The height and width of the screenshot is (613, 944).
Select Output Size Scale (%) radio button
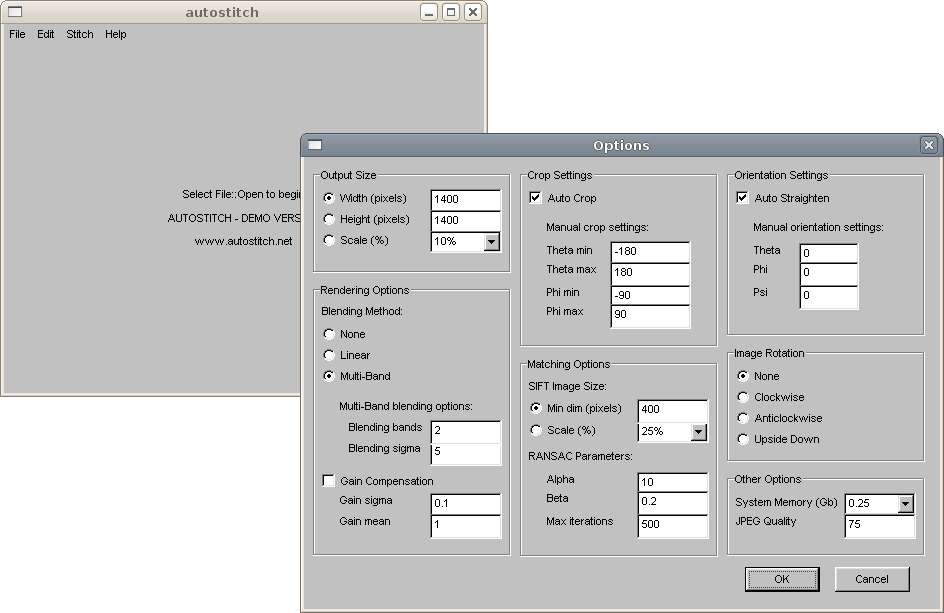[x=329, y=240]
